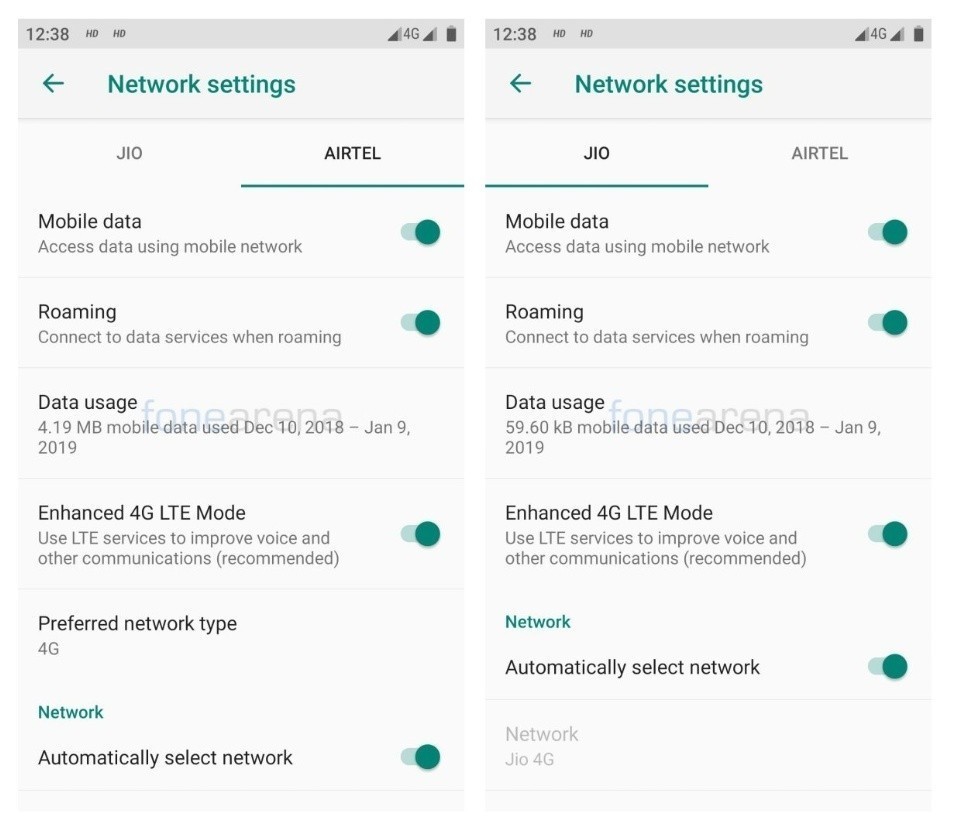Open Preferred network type 4G selector
Image resolution: width=957 pixels, height=818 pixels.
(x=241, y=635)
